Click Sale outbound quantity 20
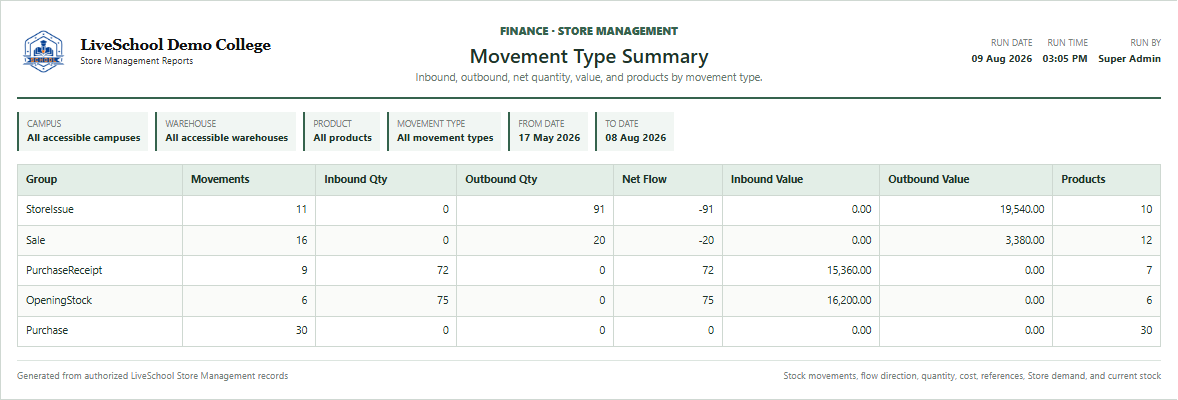This screenshot has height=400, width=1178. pyautogui.click(x=599, y=240)
